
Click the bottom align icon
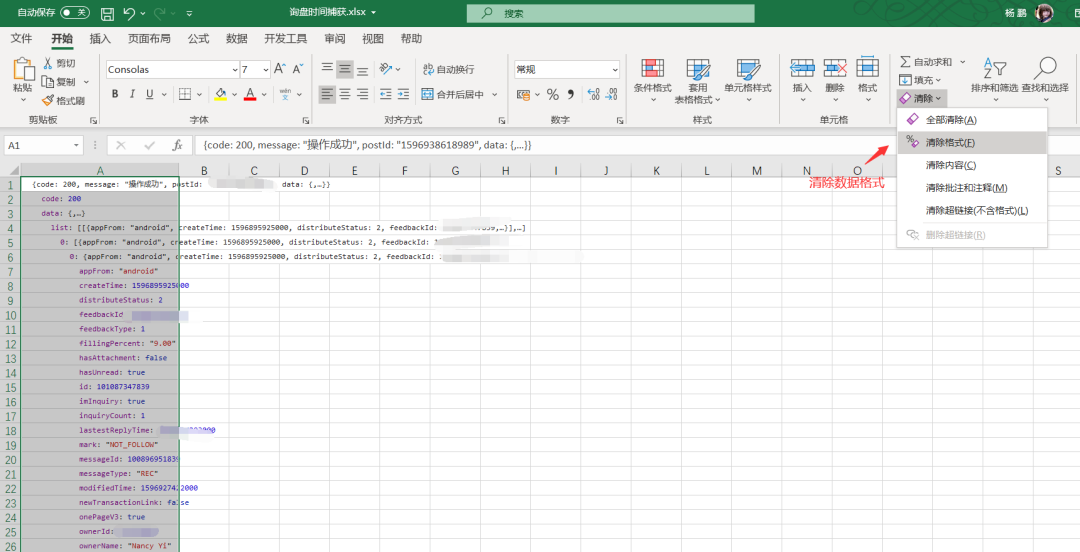(362, 69)
